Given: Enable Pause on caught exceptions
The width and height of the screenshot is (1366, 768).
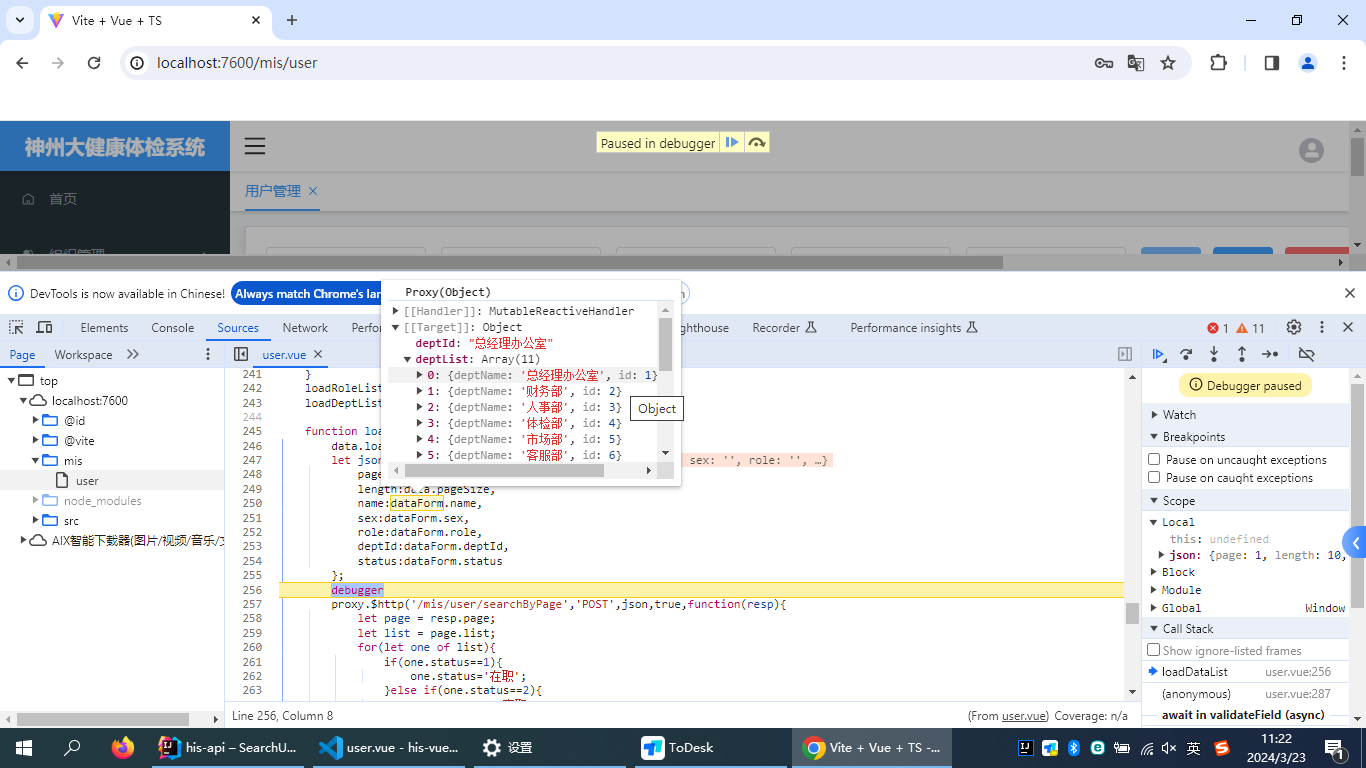Looking at the screenshot, I should click(1154, 477).
